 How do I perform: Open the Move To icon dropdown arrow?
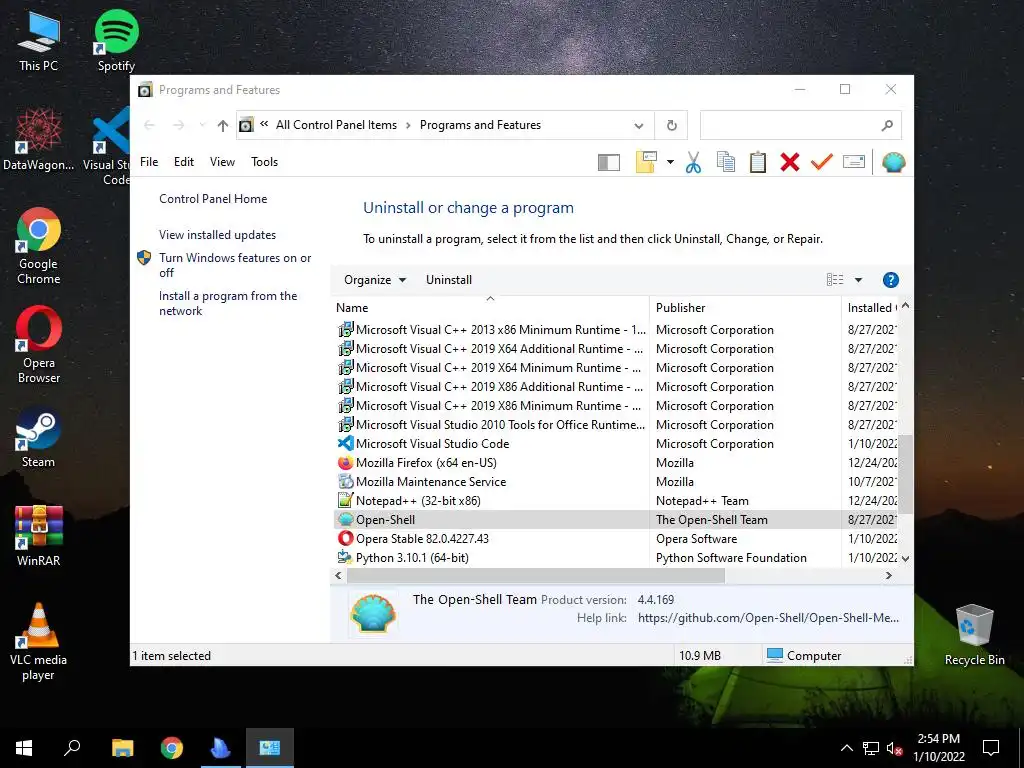pyautogui.click(x=670, y=162)
